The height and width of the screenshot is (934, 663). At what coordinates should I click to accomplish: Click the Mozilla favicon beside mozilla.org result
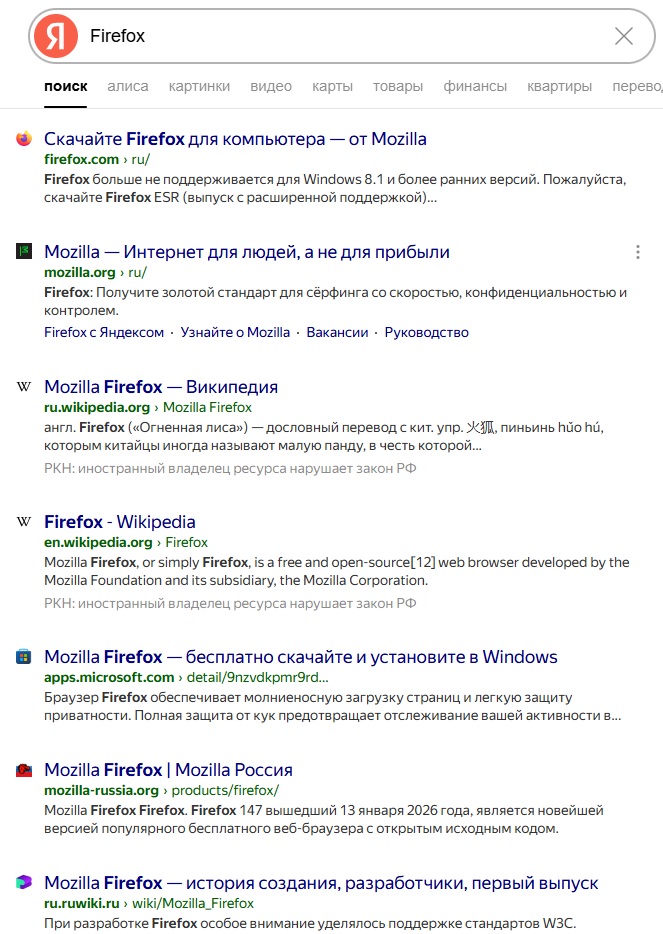[24, 252]
